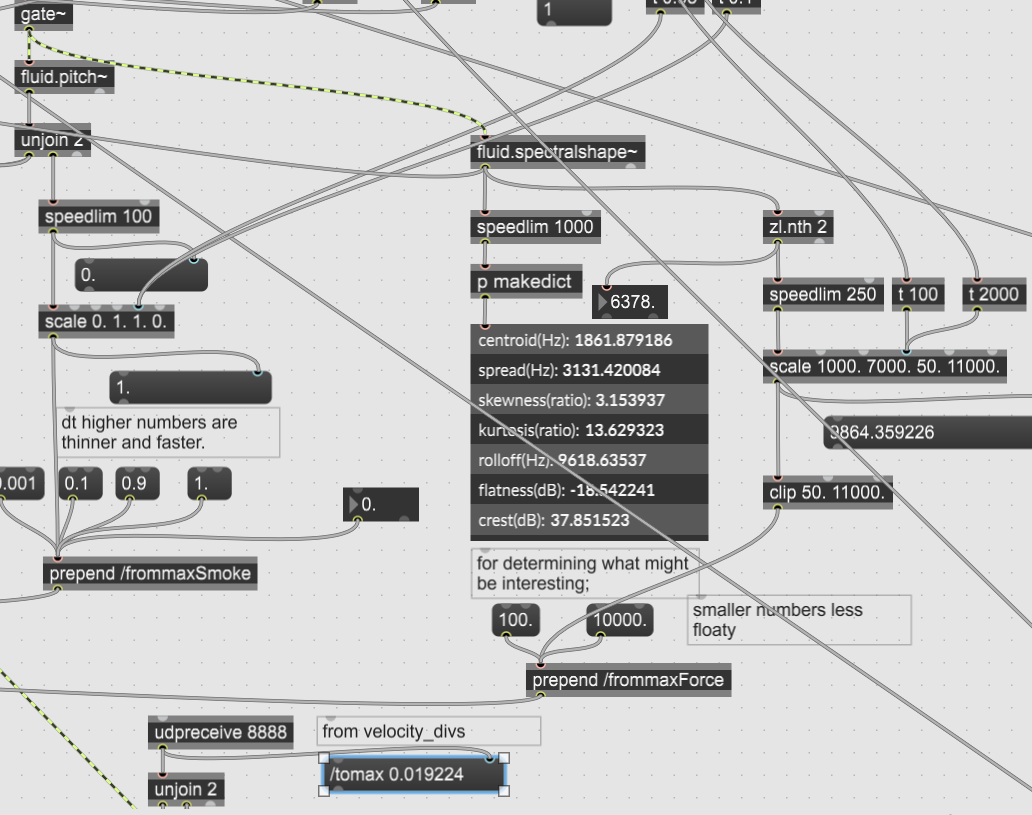Click the 'p makedict' subpatcher object
This screenshot has height=815, width=1032.
click(x=525, y=282)
